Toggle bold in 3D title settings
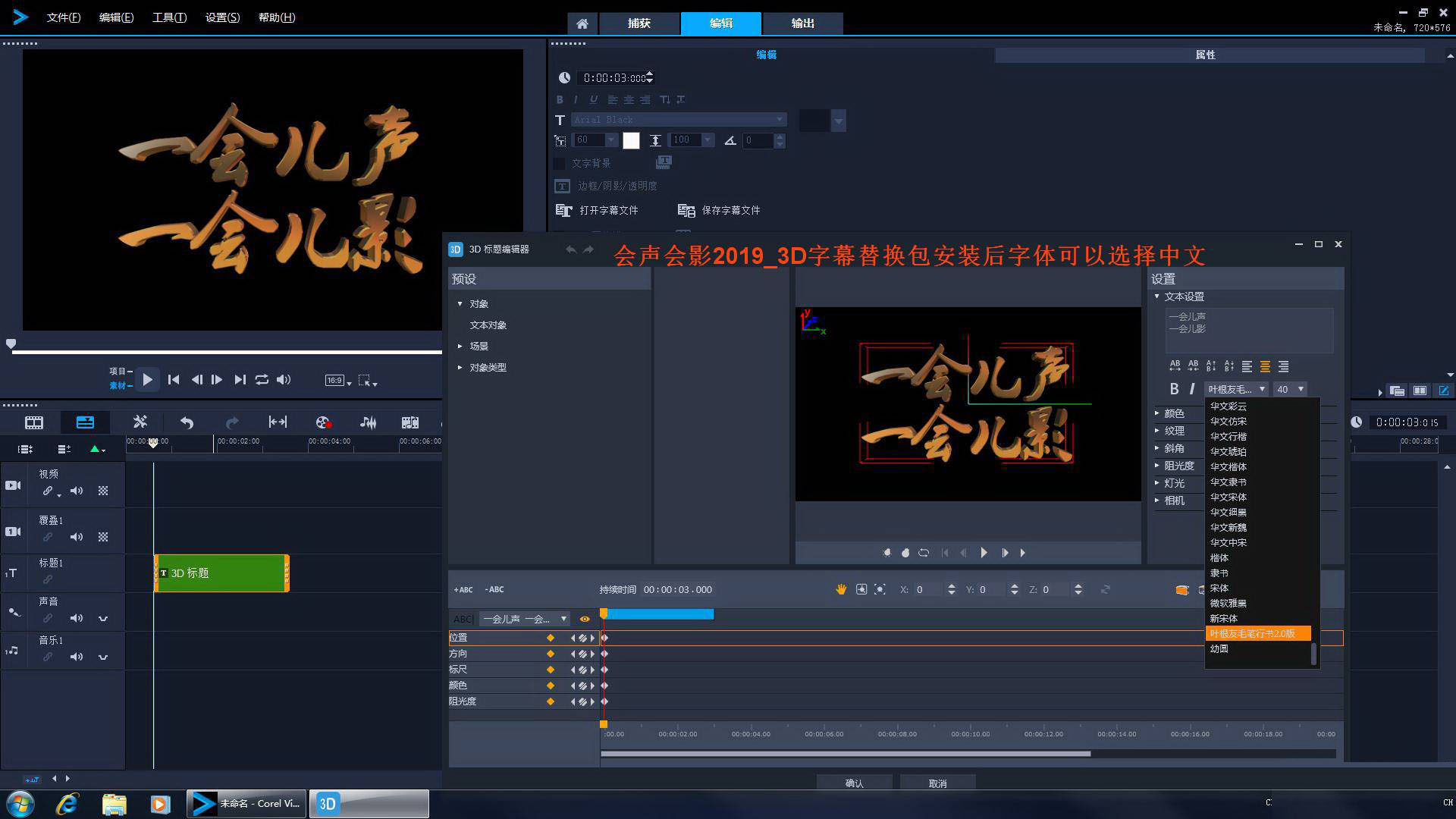This screenshot has width=1456, height=819. [1174, 389]
